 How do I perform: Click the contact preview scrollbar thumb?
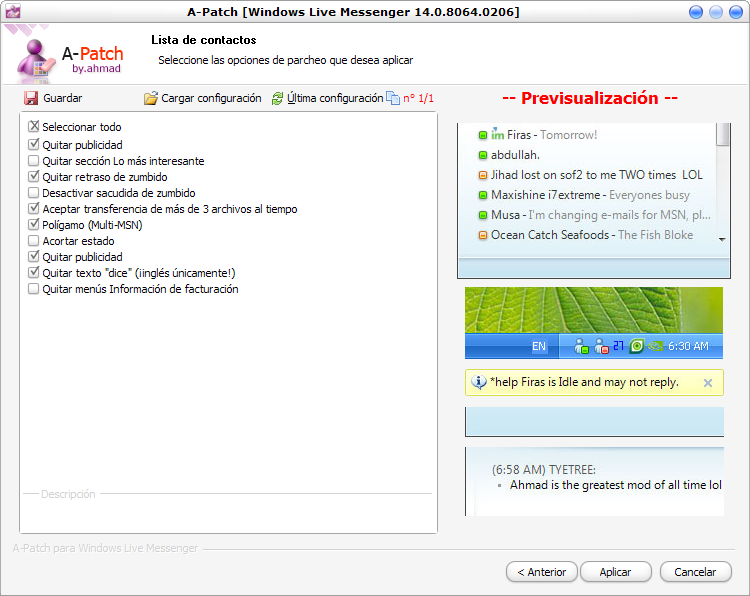point(723,136)
